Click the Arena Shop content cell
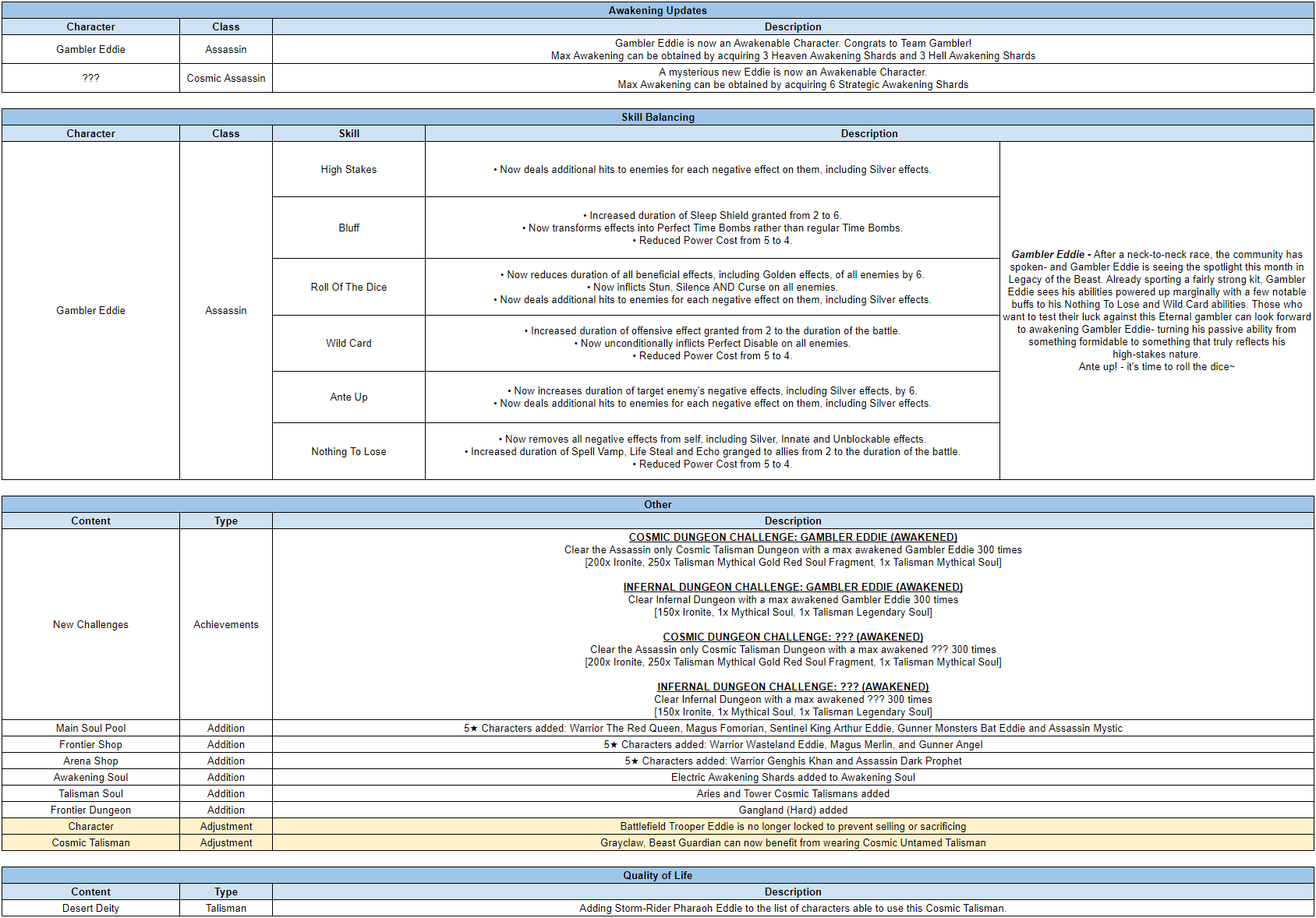The width and height of the screenshot is (1316, 918). pyautogui.click(x=90, y=761)
